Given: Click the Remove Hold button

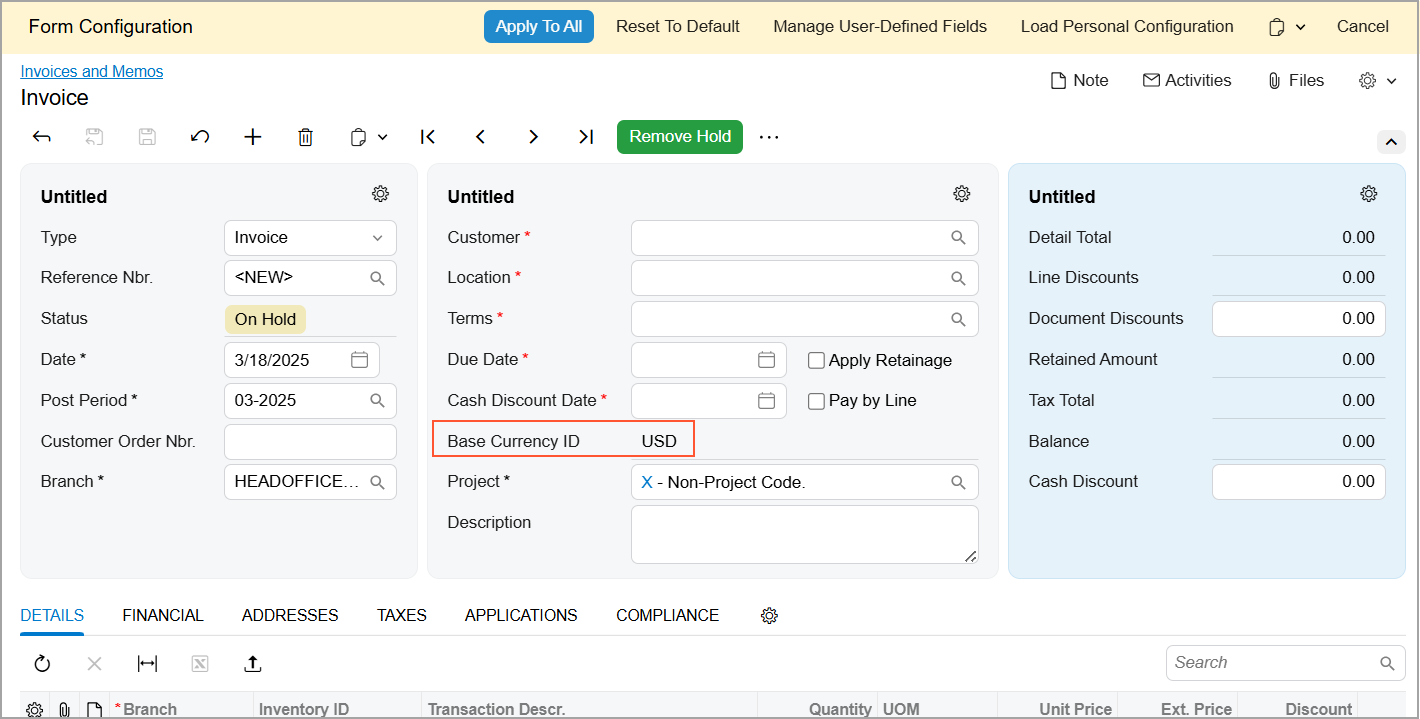Looking at the screenshot, I should pos(680,137).
